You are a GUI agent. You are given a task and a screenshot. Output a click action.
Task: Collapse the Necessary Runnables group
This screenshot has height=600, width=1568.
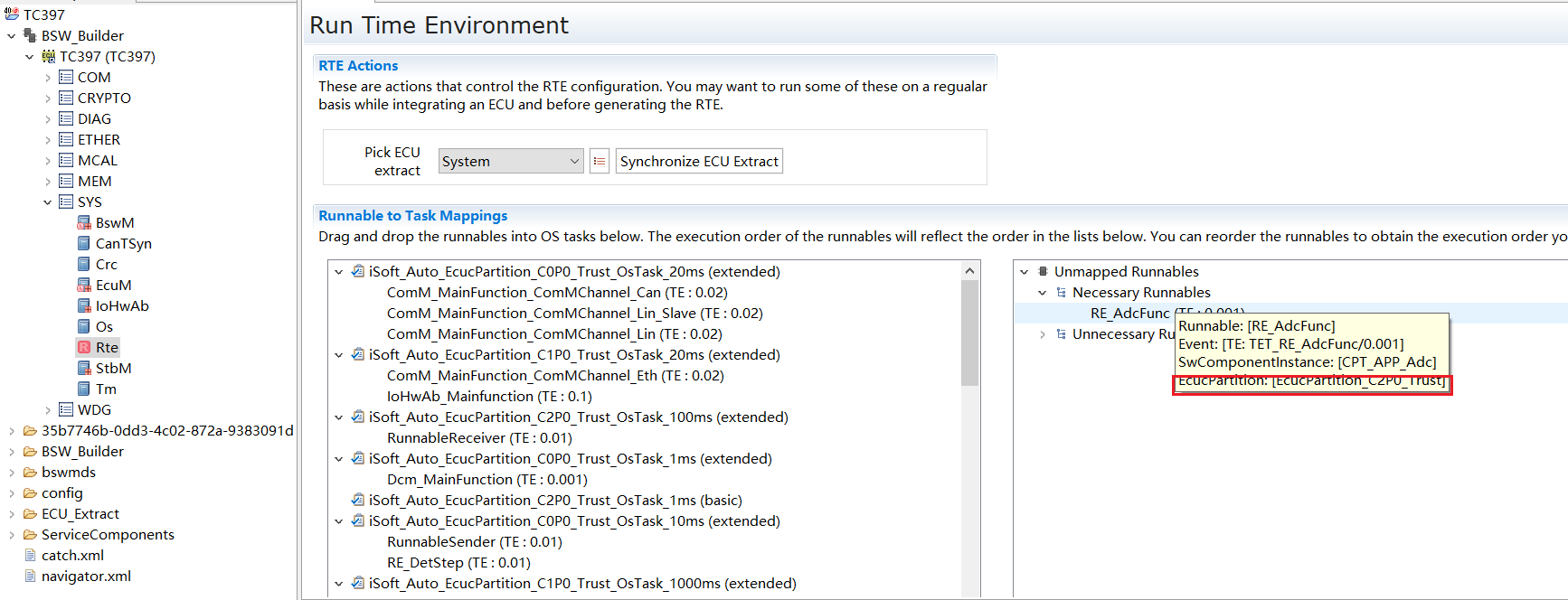[1043, 293]
